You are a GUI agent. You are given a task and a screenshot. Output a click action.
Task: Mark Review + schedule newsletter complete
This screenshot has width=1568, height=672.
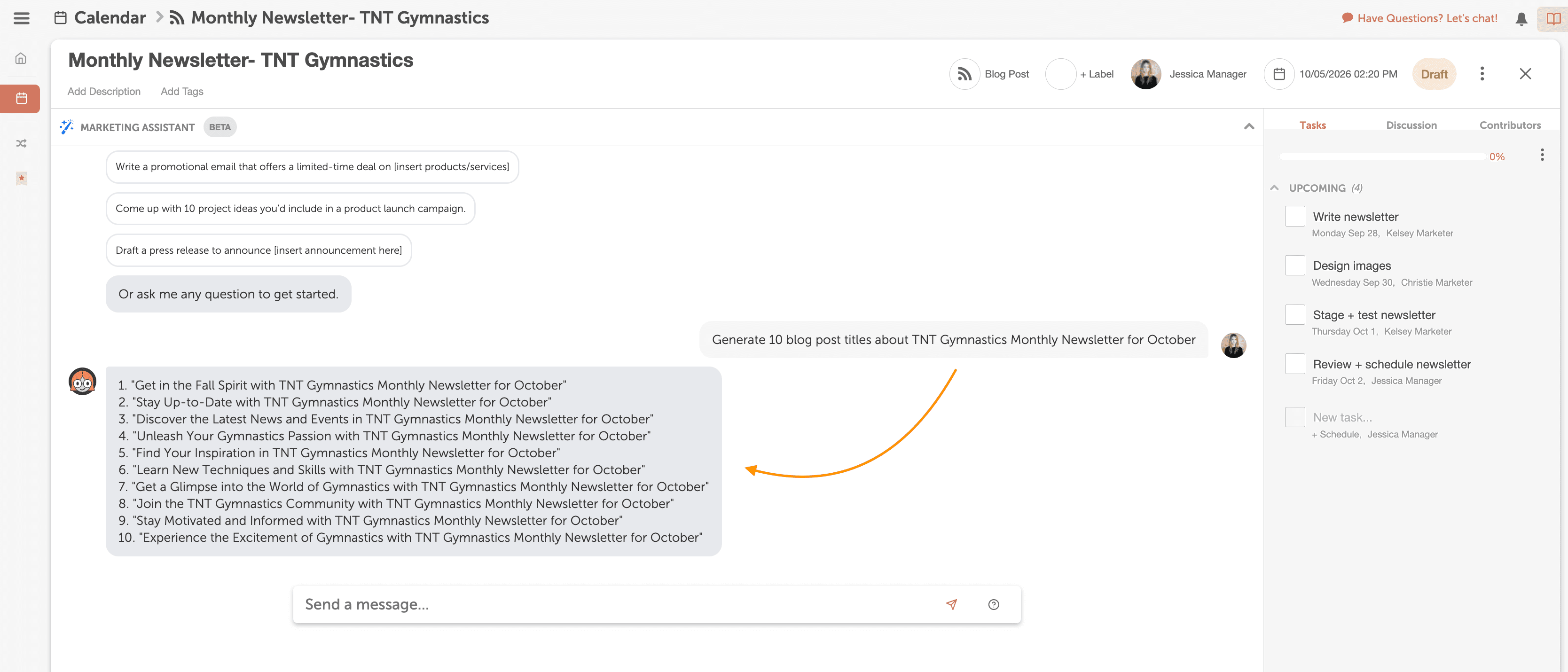coord(1295,364)
